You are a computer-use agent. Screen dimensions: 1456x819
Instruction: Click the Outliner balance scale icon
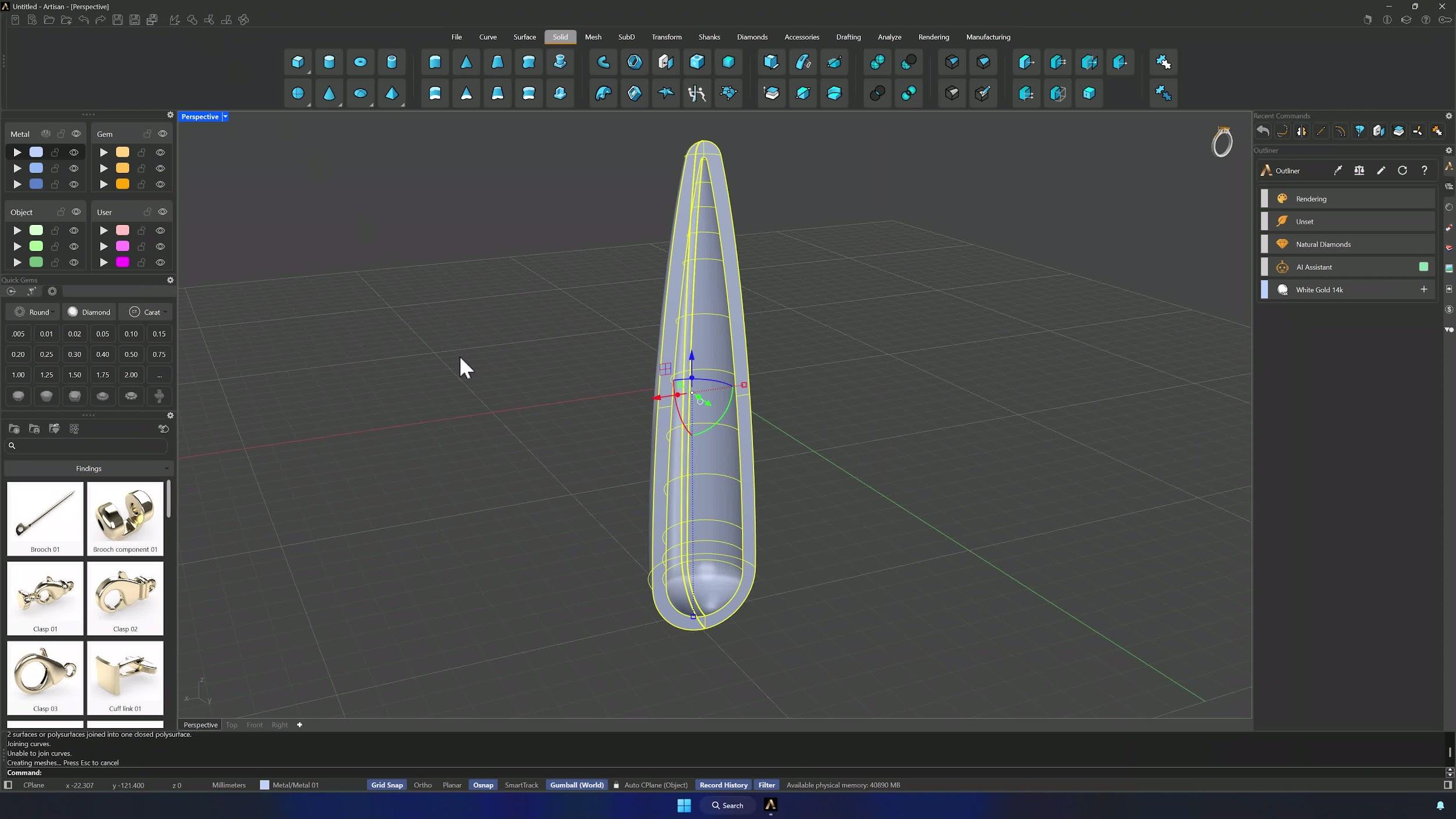tap(1359, 171)
